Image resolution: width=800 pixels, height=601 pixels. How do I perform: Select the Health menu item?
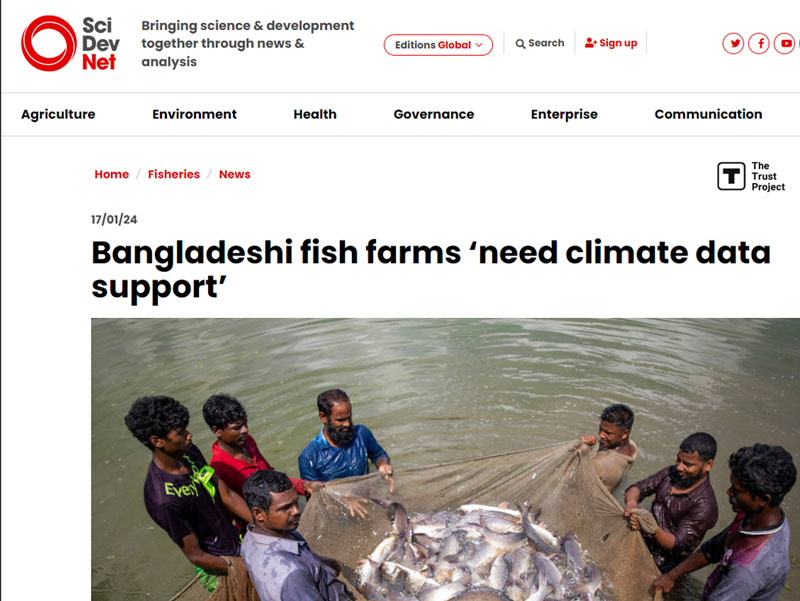[315, 114]
